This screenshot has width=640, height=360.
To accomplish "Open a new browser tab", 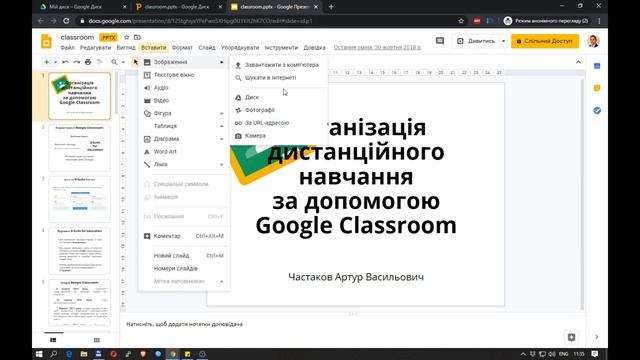I will pyautogui.click(x=331, y=7).
